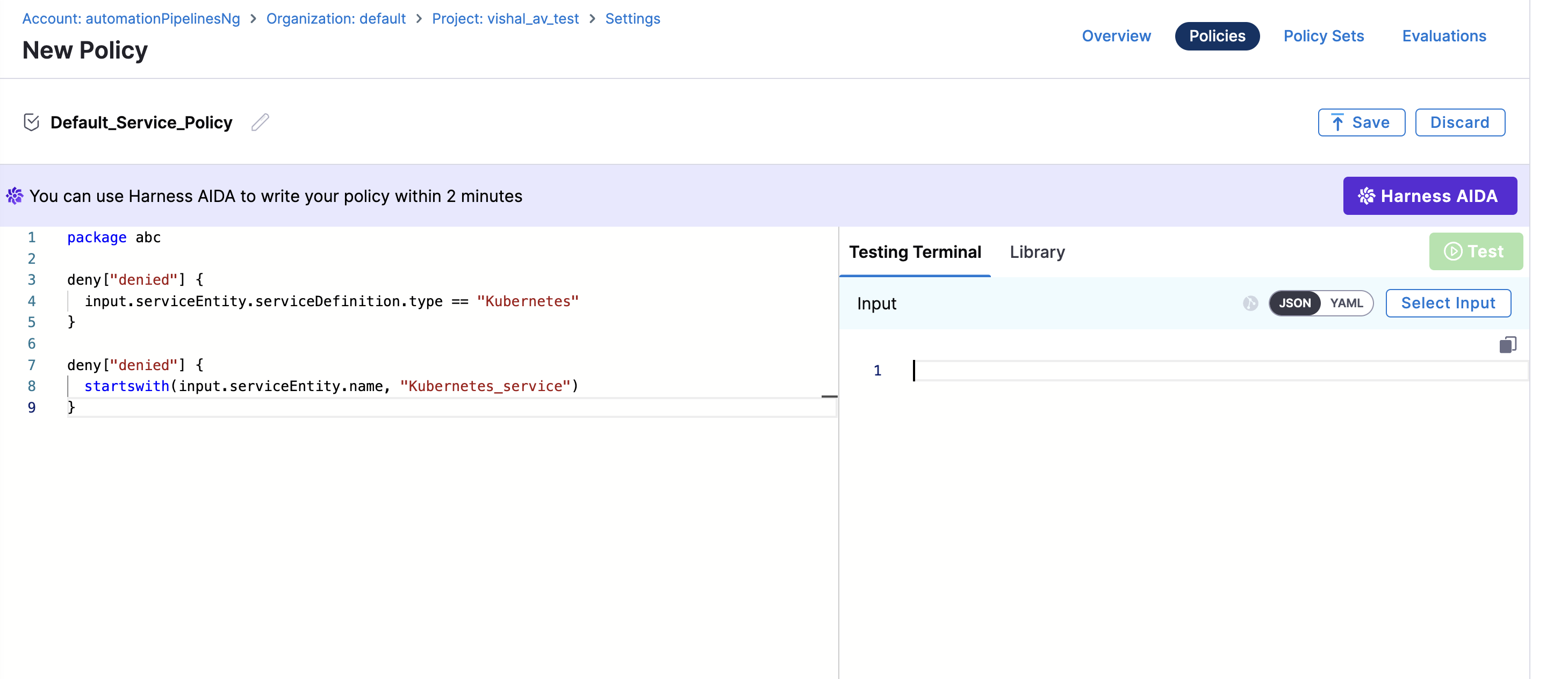Viewport: 1568px width, 679px height.
Task: Click the policy shield icon beside Default_Service_Policy
Action: point(32,122)
